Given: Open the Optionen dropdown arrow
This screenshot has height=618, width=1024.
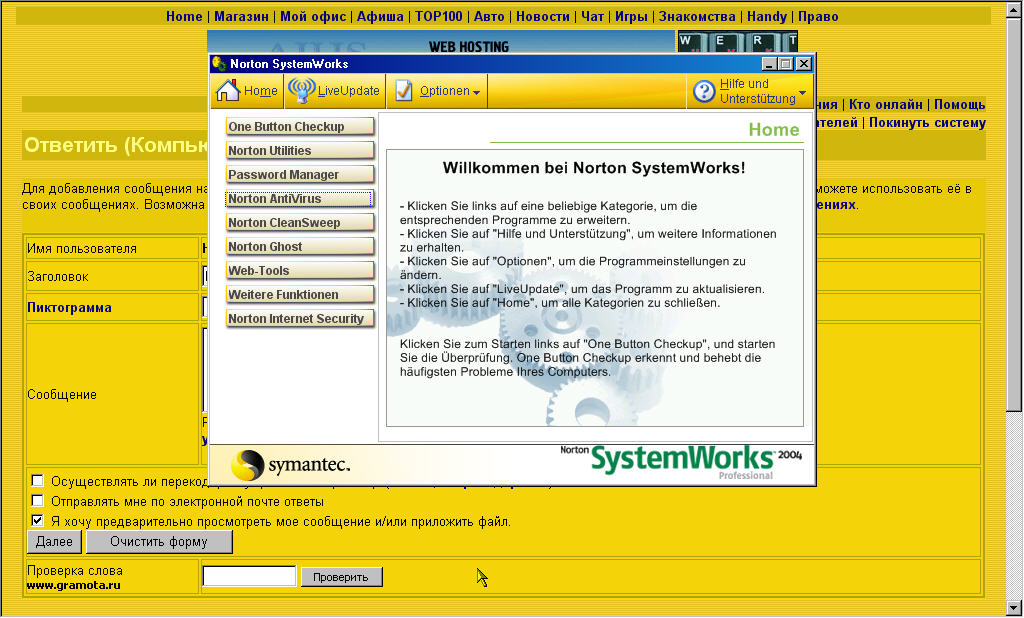Looking at the screenshot, I should (x=477, y=93).
